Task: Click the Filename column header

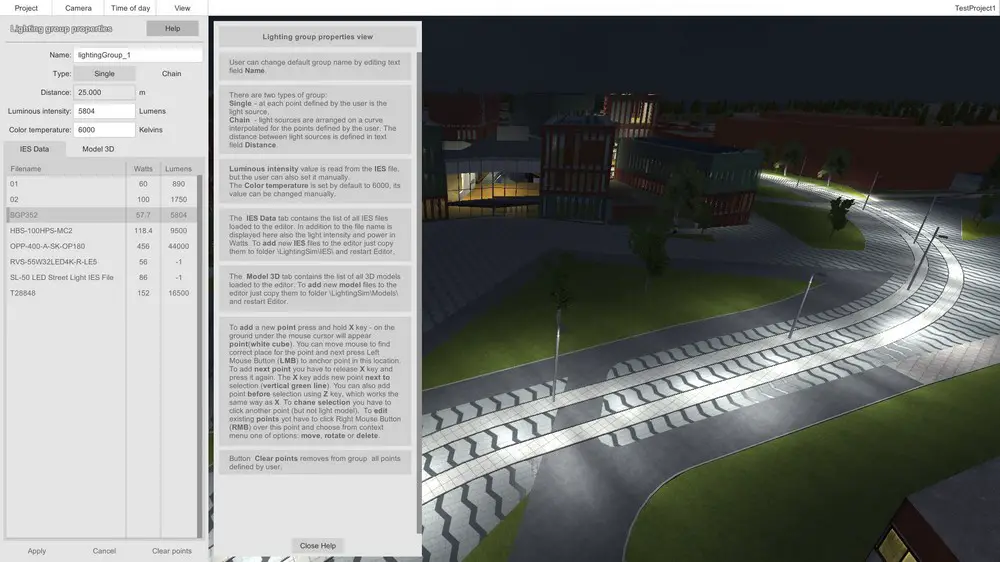Action: coord(66,168)
